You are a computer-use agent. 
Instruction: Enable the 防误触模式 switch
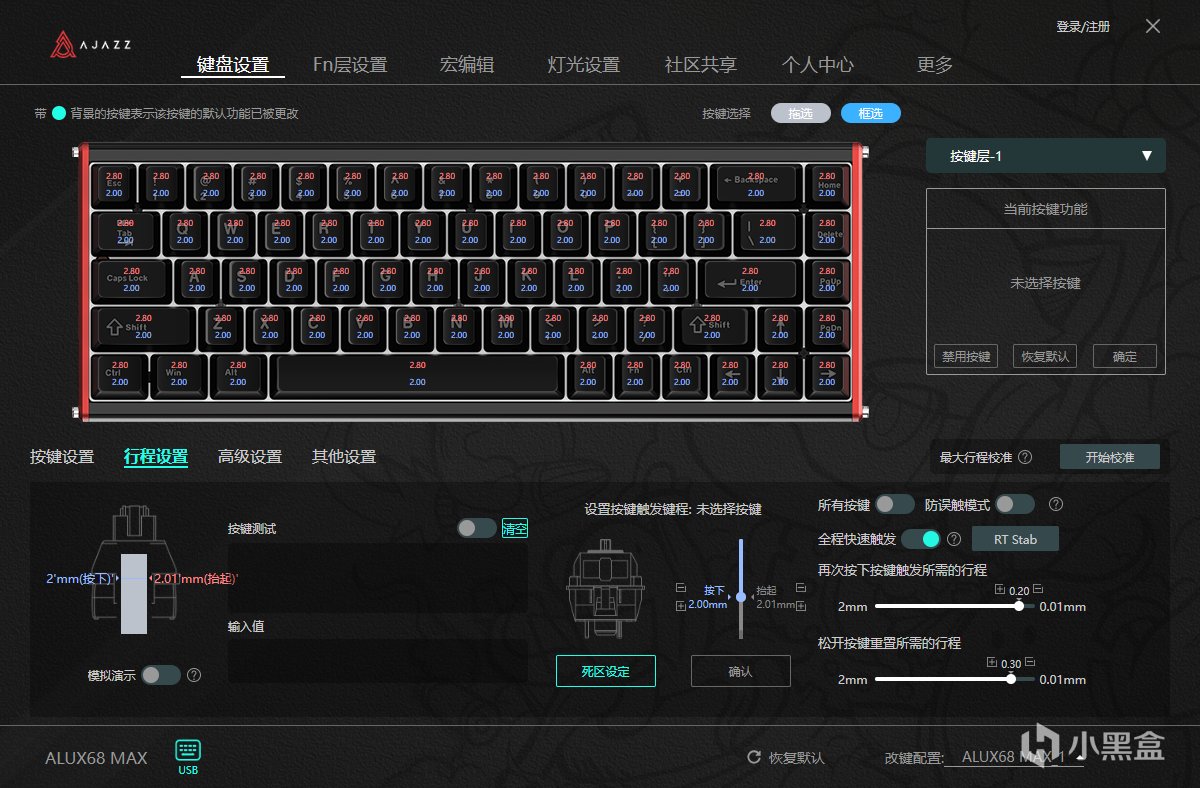[x=1015, y=505]
